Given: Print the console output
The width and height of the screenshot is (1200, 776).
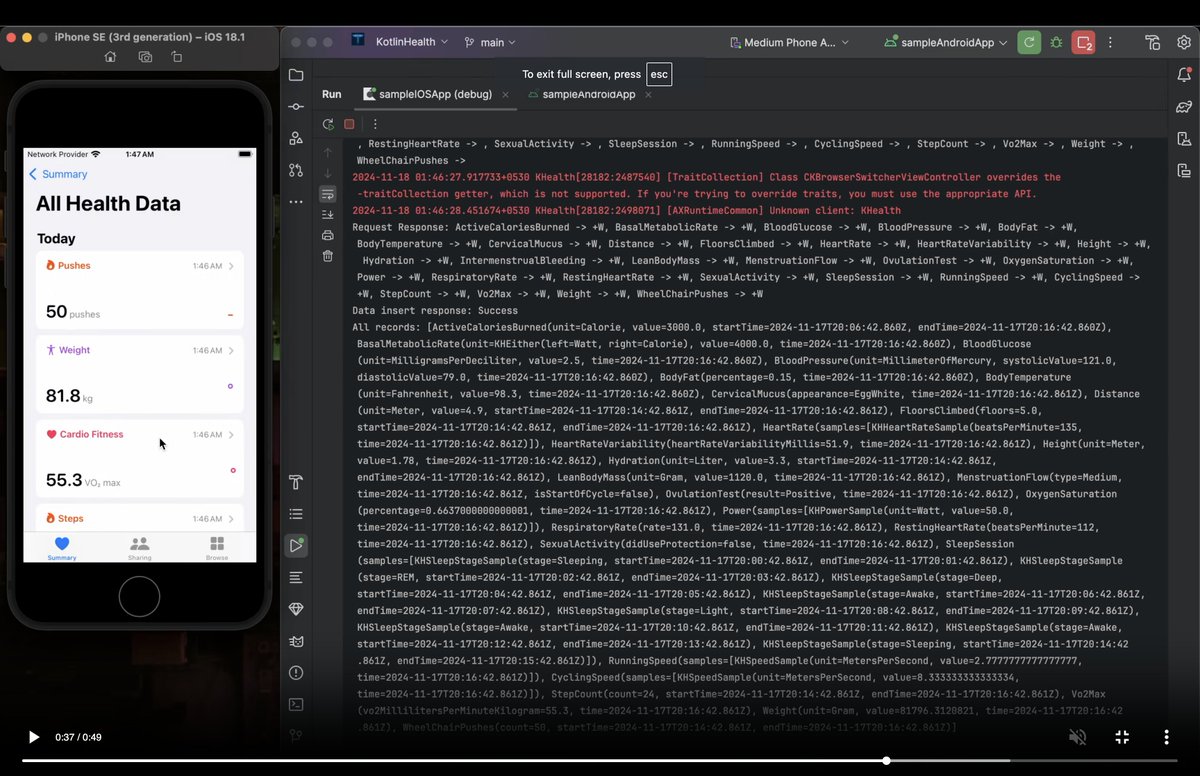Looking at the screenshot, I should (328, 235).
